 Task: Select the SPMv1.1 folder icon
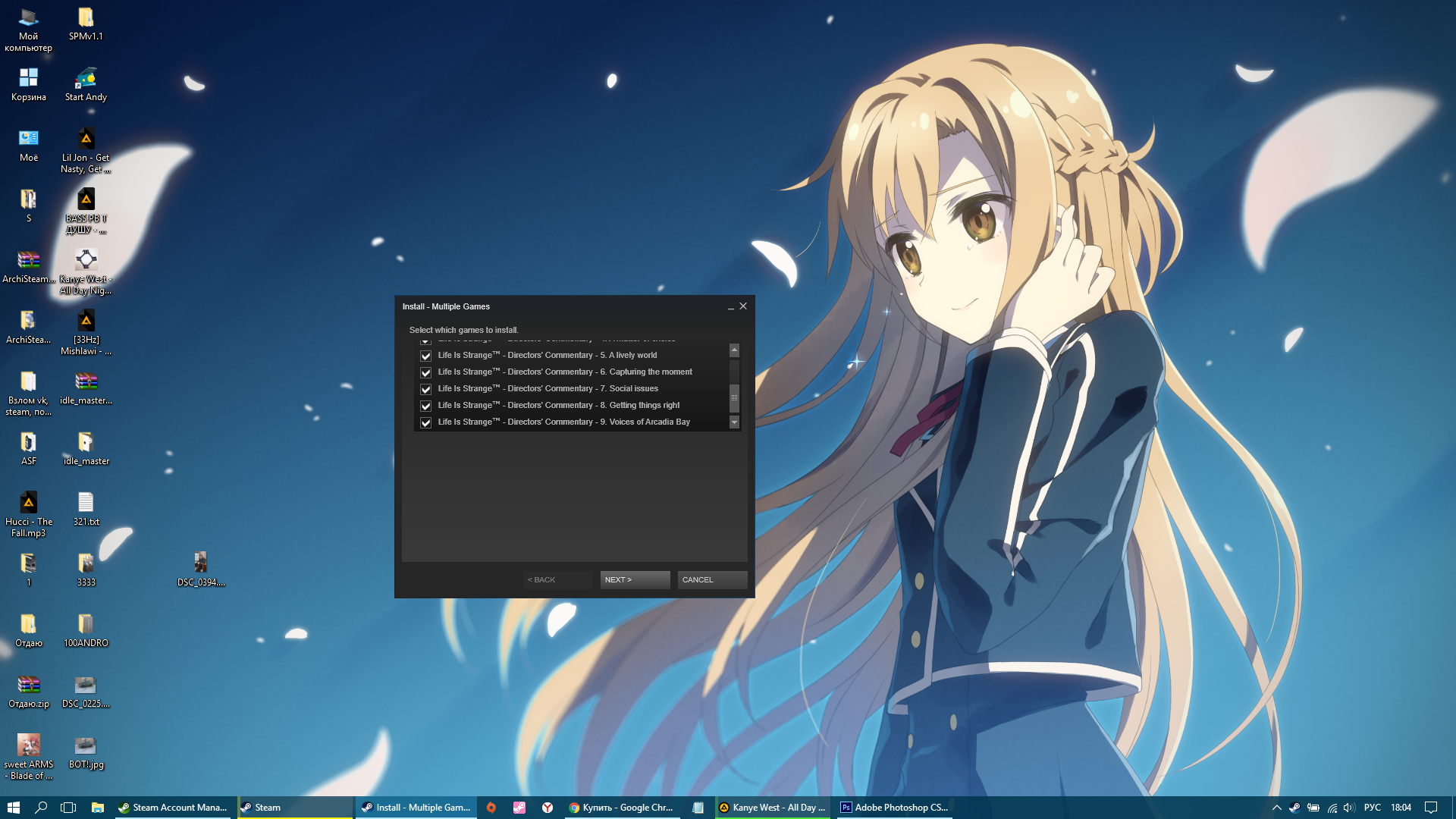(86, 24)
